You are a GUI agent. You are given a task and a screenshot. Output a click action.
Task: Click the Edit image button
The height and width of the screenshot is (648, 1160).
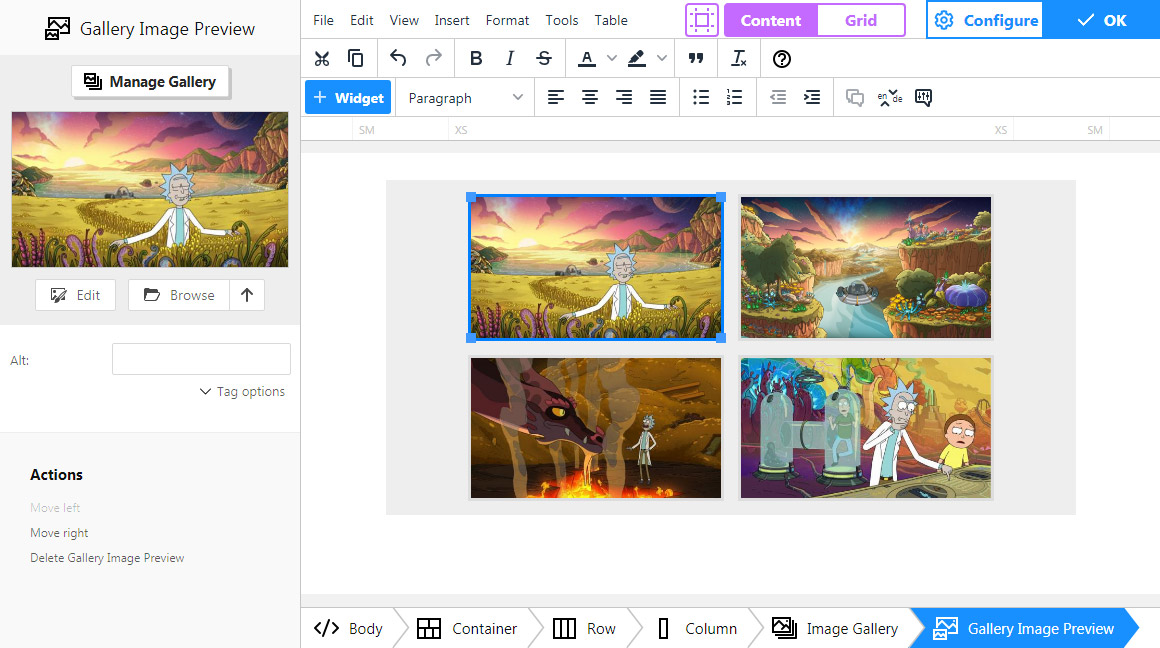(75, 295)
